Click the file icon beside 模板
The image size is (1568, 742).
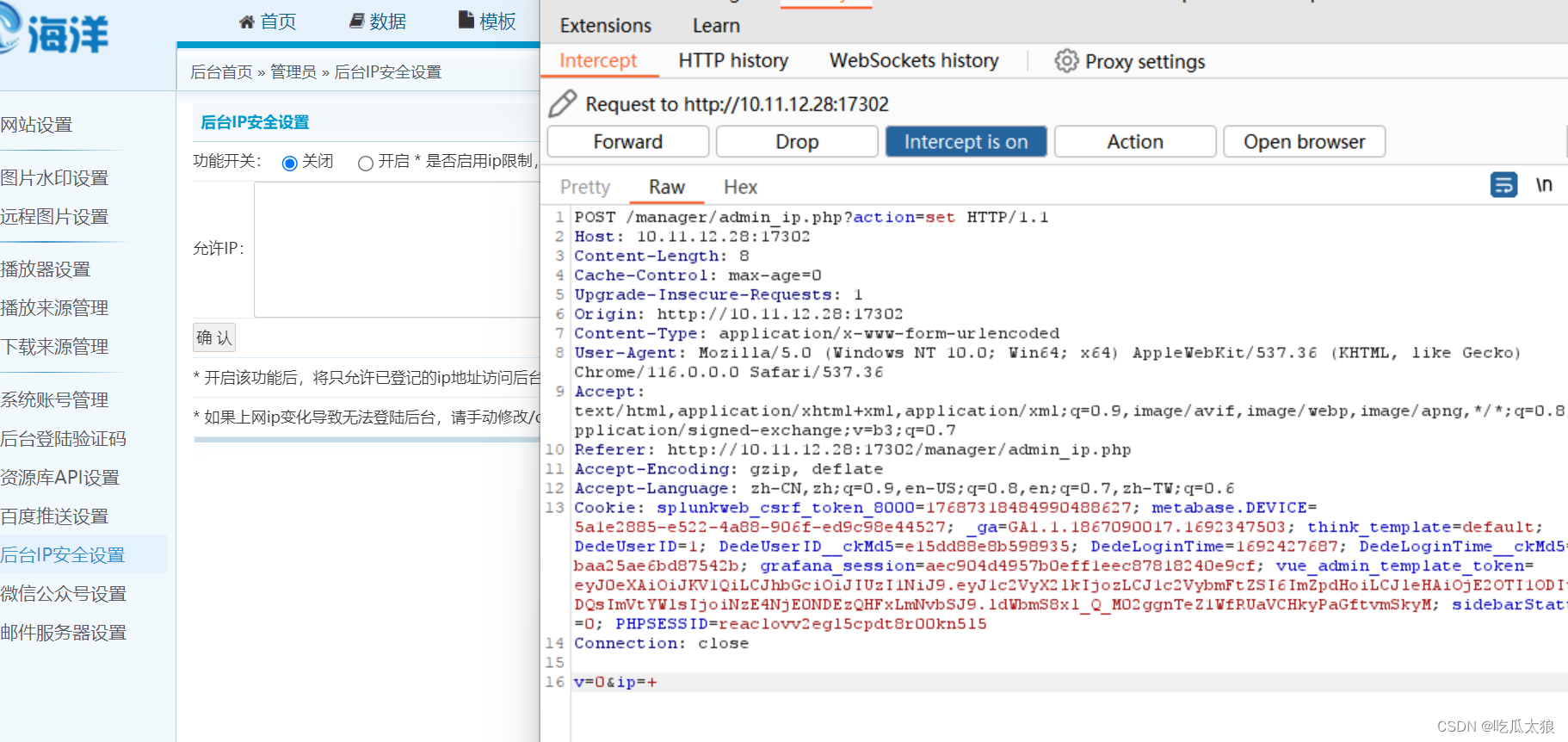[466, 20]
